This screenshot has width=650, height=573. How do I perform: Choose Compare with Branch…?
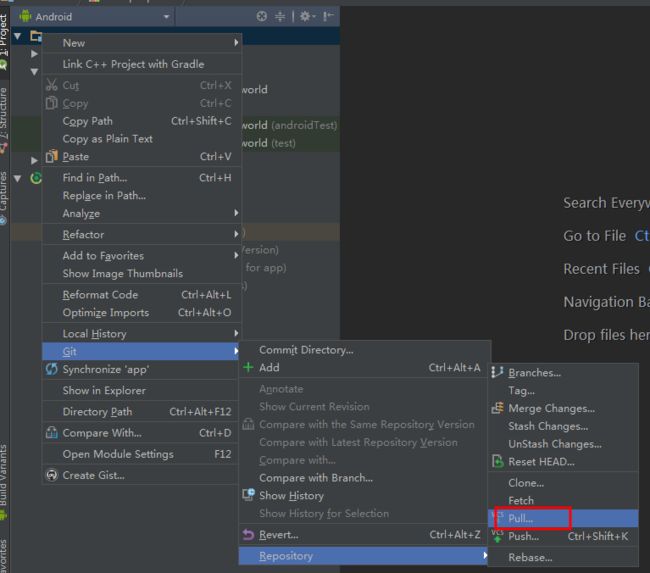point(364,478)
